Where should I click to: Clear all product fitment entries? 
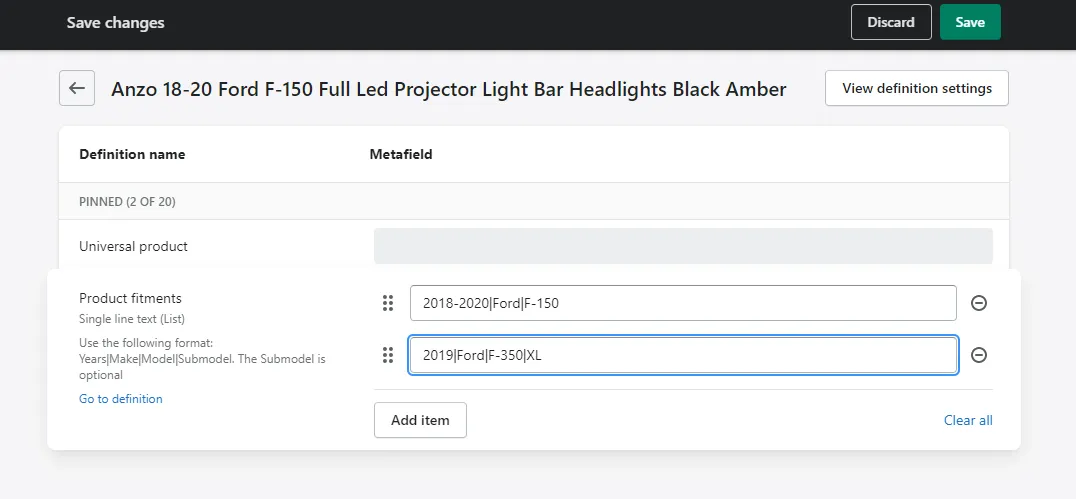point(967,420)
